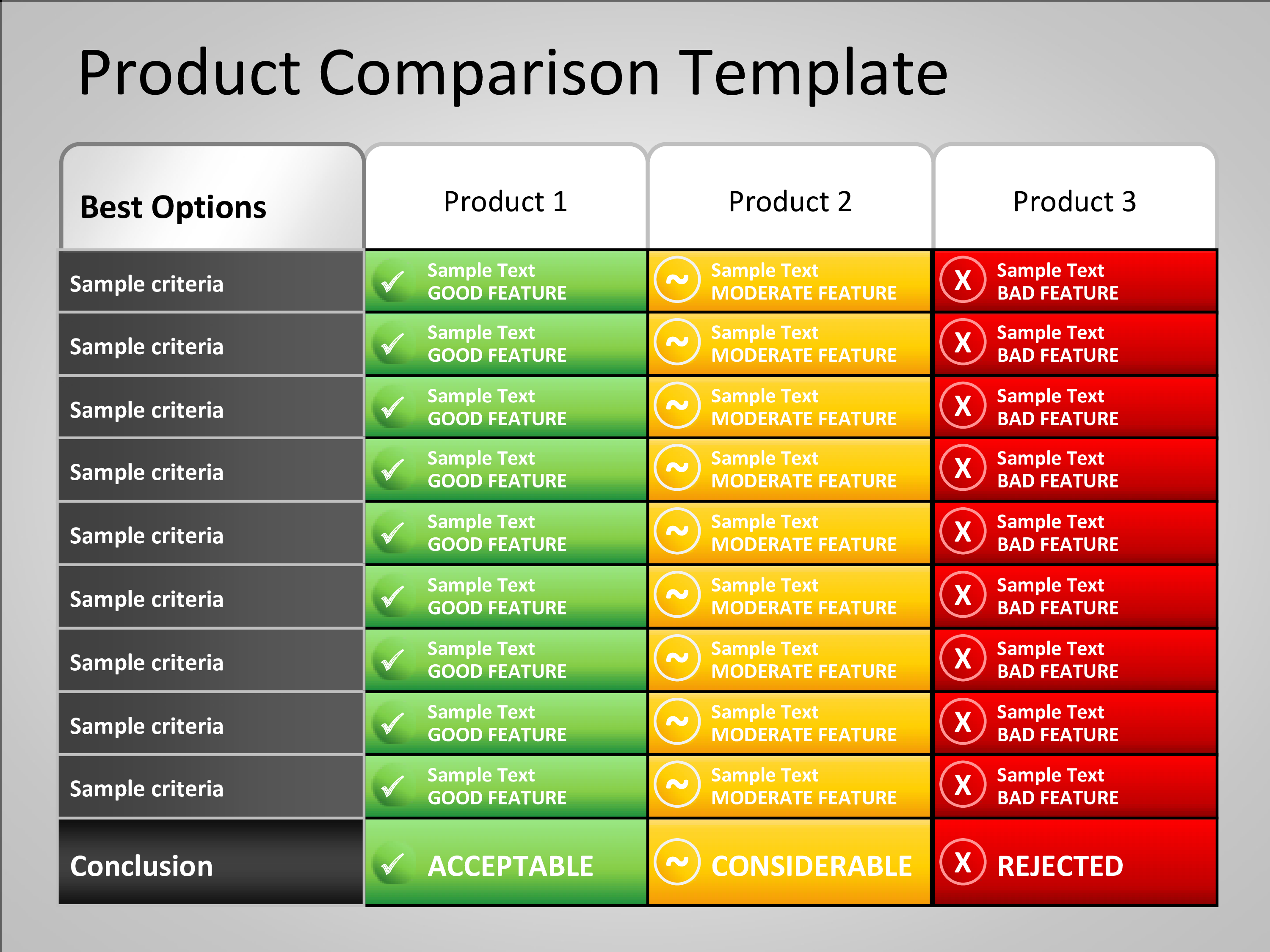Click the Best Options header cell
The height and width of the screenshot is (952, 1270).
(212, 197)
